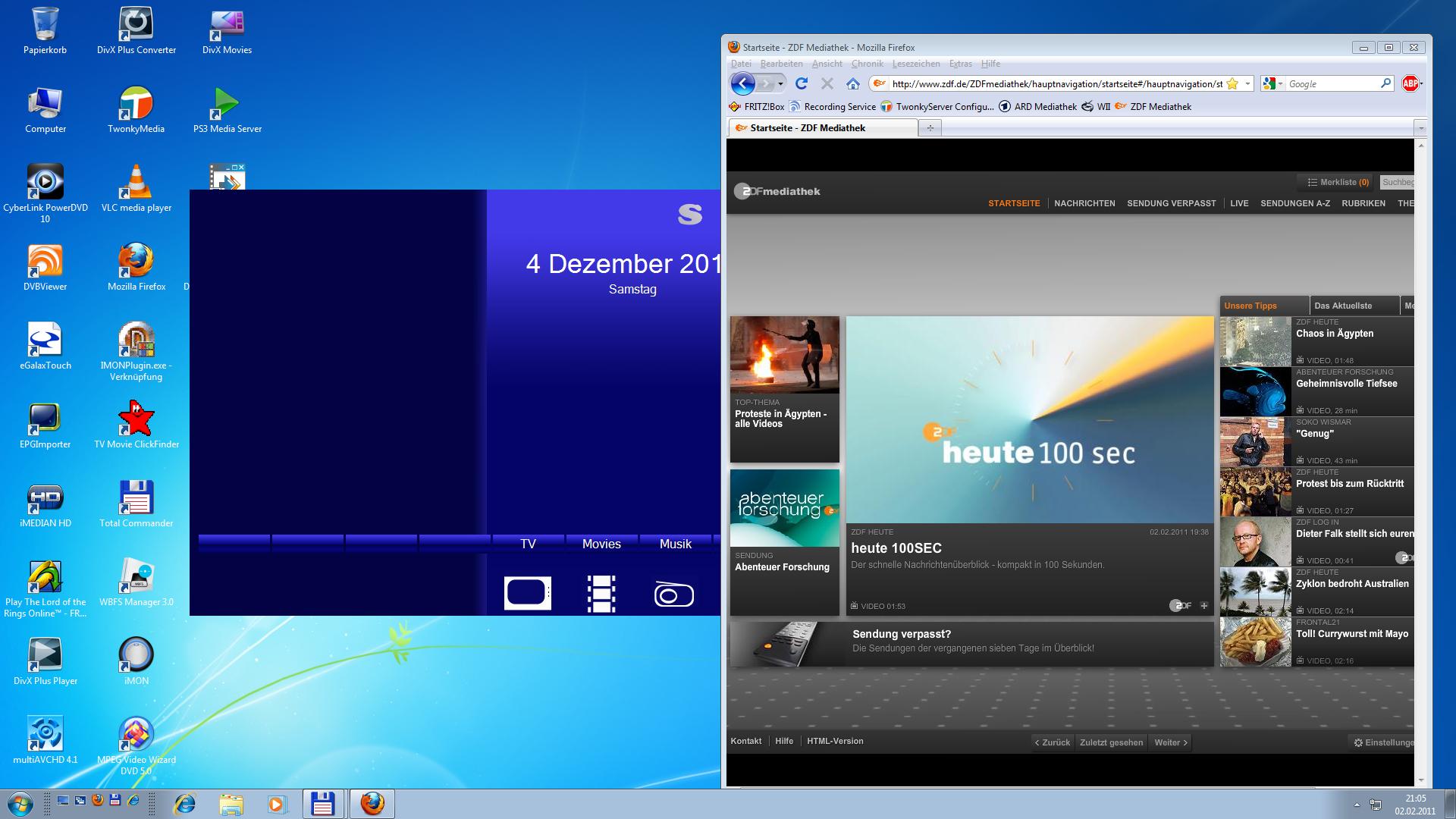Select TV tab in media center menu
Screen dimensions: 1456x819
point(528,544)
